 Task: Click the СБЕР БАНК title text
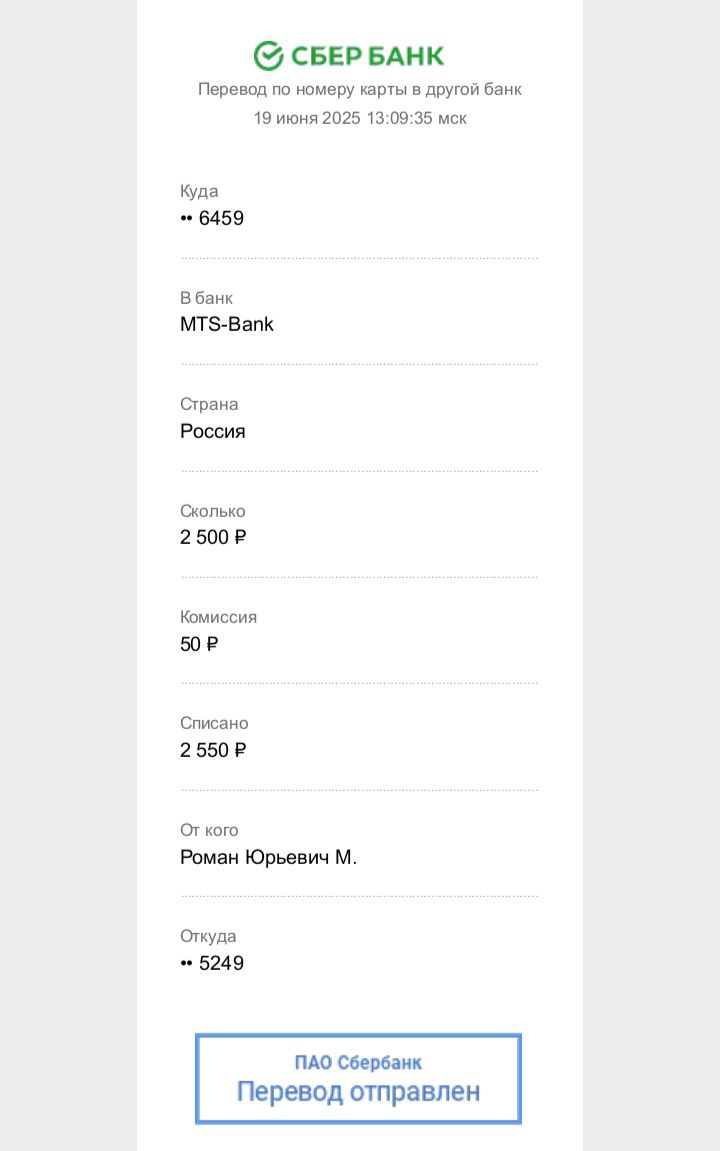point(368,56)
